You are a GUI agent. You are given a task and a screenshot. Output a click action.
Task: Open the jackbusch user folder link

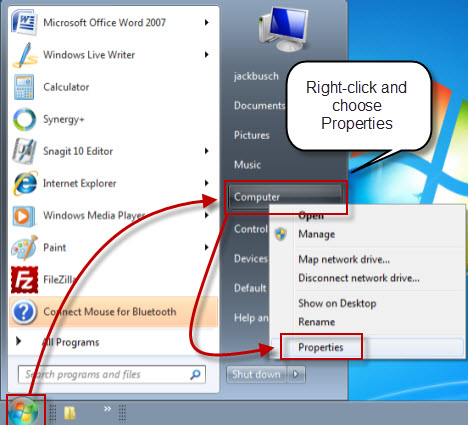(256, 76)
